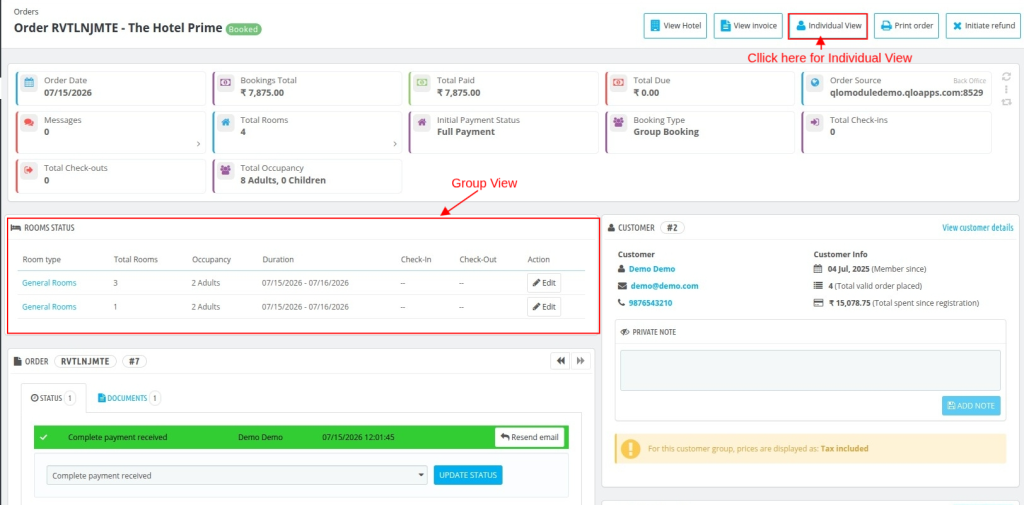Image resolution: width=1024 pixels, height=505 pixels.
Task: Click inside the Private Note text area
Action: [x=810, y=370]
